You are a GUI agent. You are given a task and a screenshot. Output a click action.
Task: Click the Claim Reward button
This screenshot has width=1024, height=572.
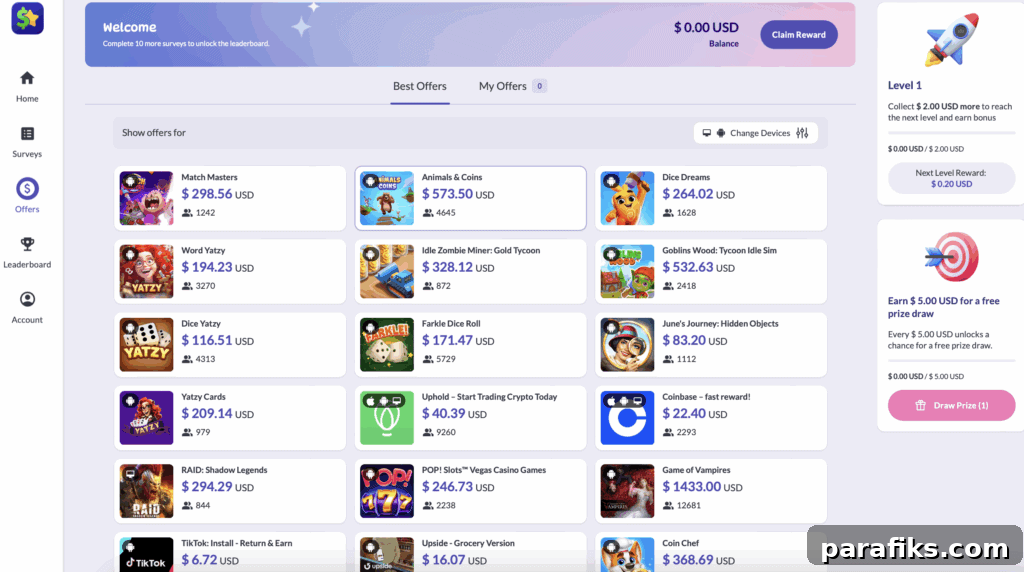pos(799,35)
